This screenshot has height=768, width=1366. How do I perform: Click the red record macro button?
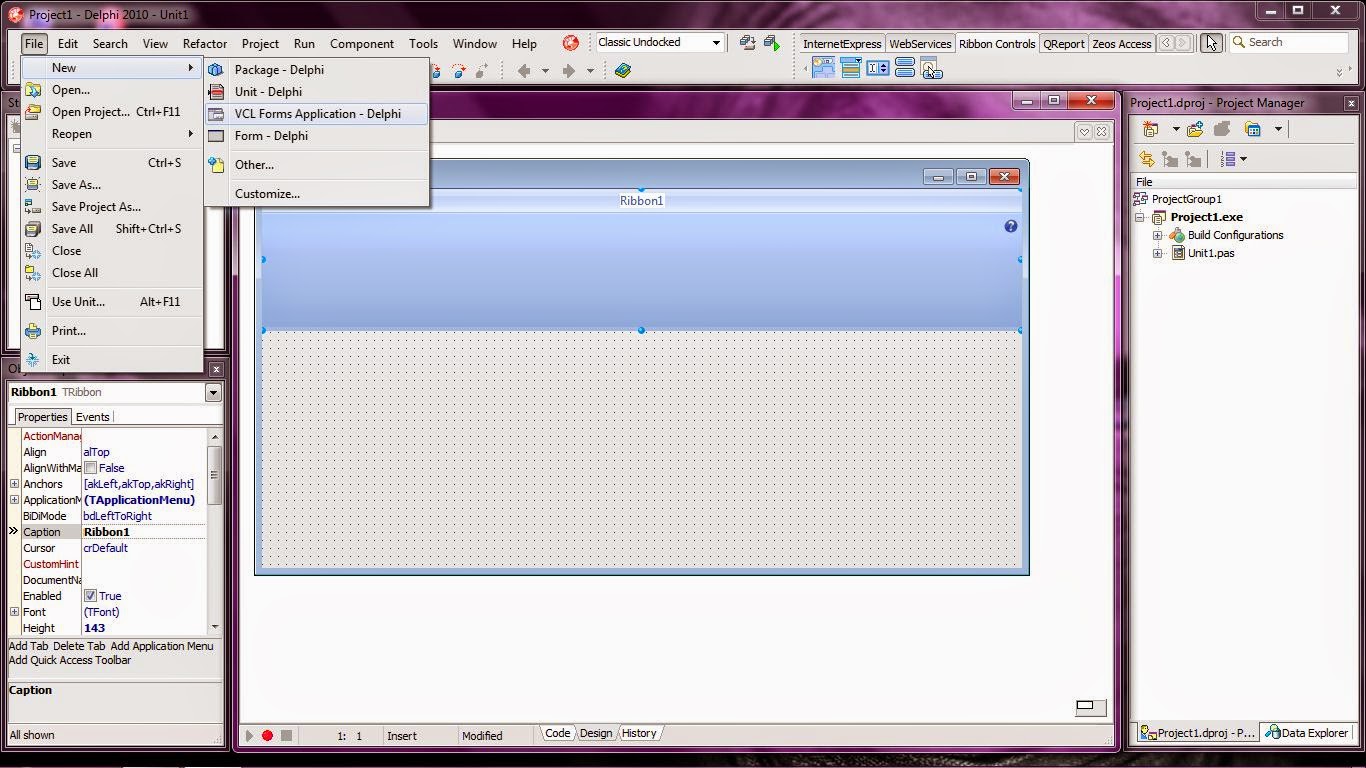point(267,736)
